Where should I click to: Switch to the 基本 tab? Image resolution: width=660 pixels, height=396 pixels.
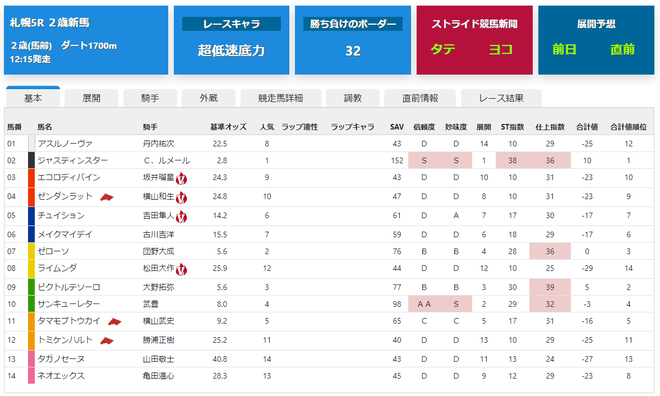pyautogui.click(x=33, y=98)
